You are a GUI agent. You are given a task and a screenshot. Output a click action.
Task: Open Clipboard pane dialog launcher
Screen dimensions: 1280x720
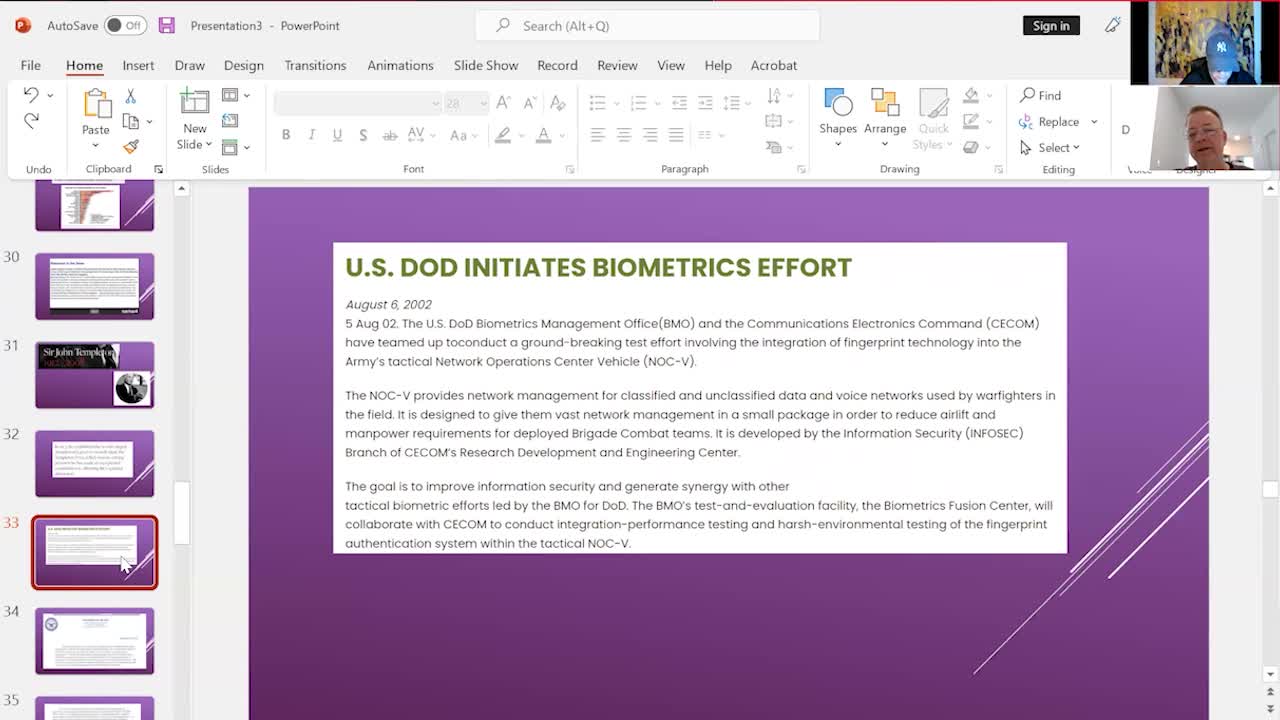point(158,170)
